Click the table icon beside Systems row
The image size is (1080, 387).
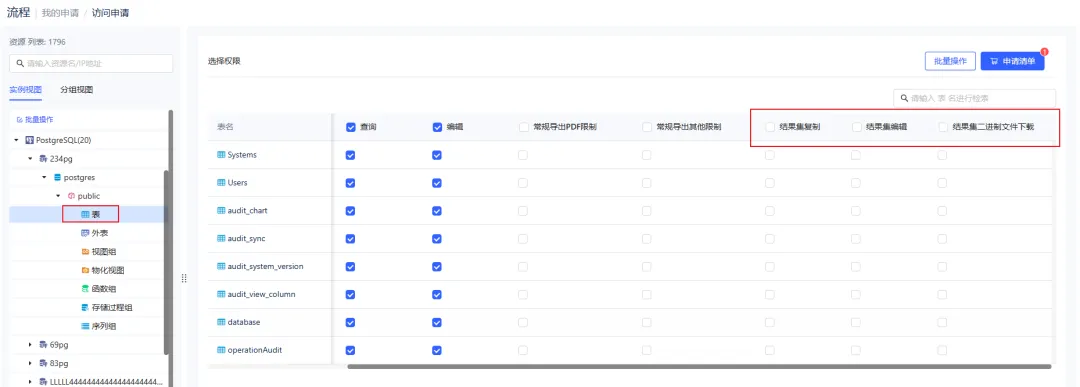pos(221,155)
